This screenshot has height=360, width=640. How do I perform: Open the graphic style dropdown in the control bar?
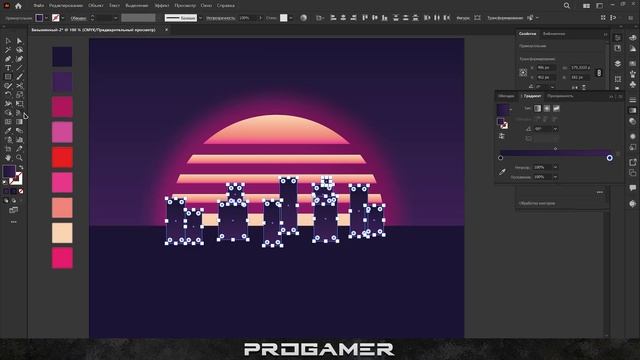(291, 18)
